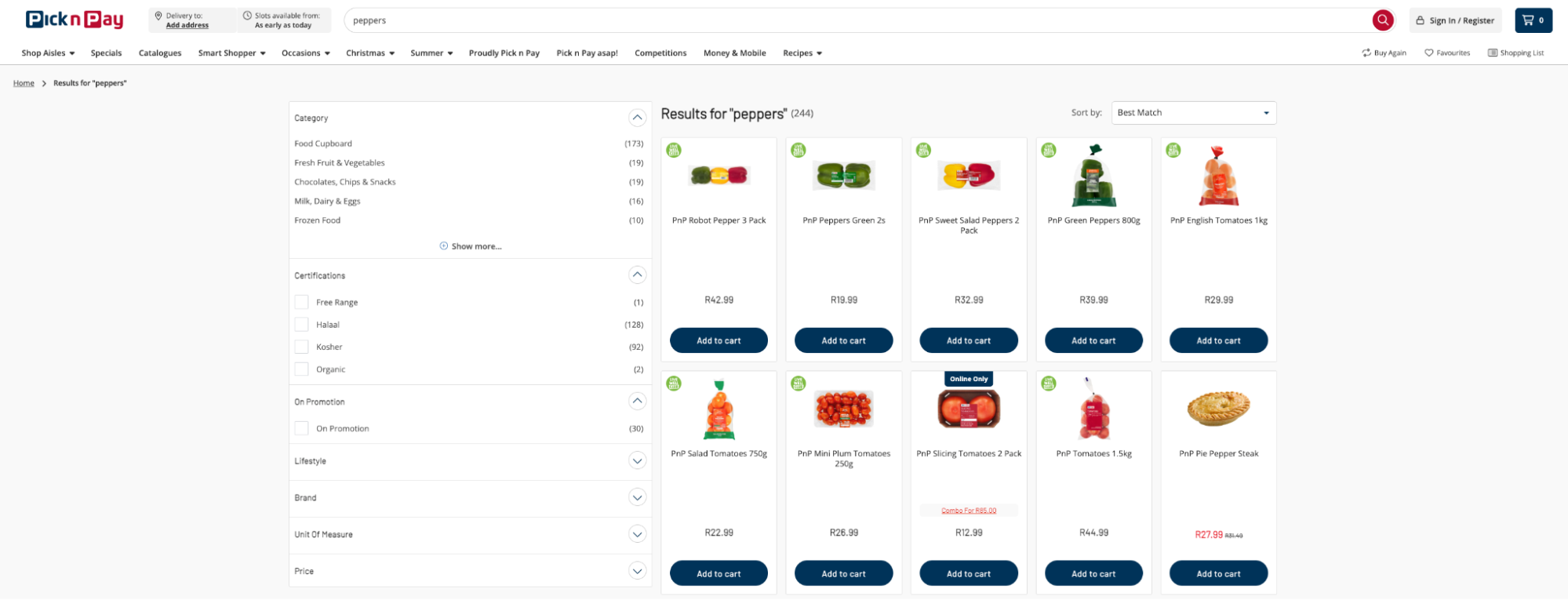
Task: Open the Shop Aisles menu
Action: tap(48, 53)
